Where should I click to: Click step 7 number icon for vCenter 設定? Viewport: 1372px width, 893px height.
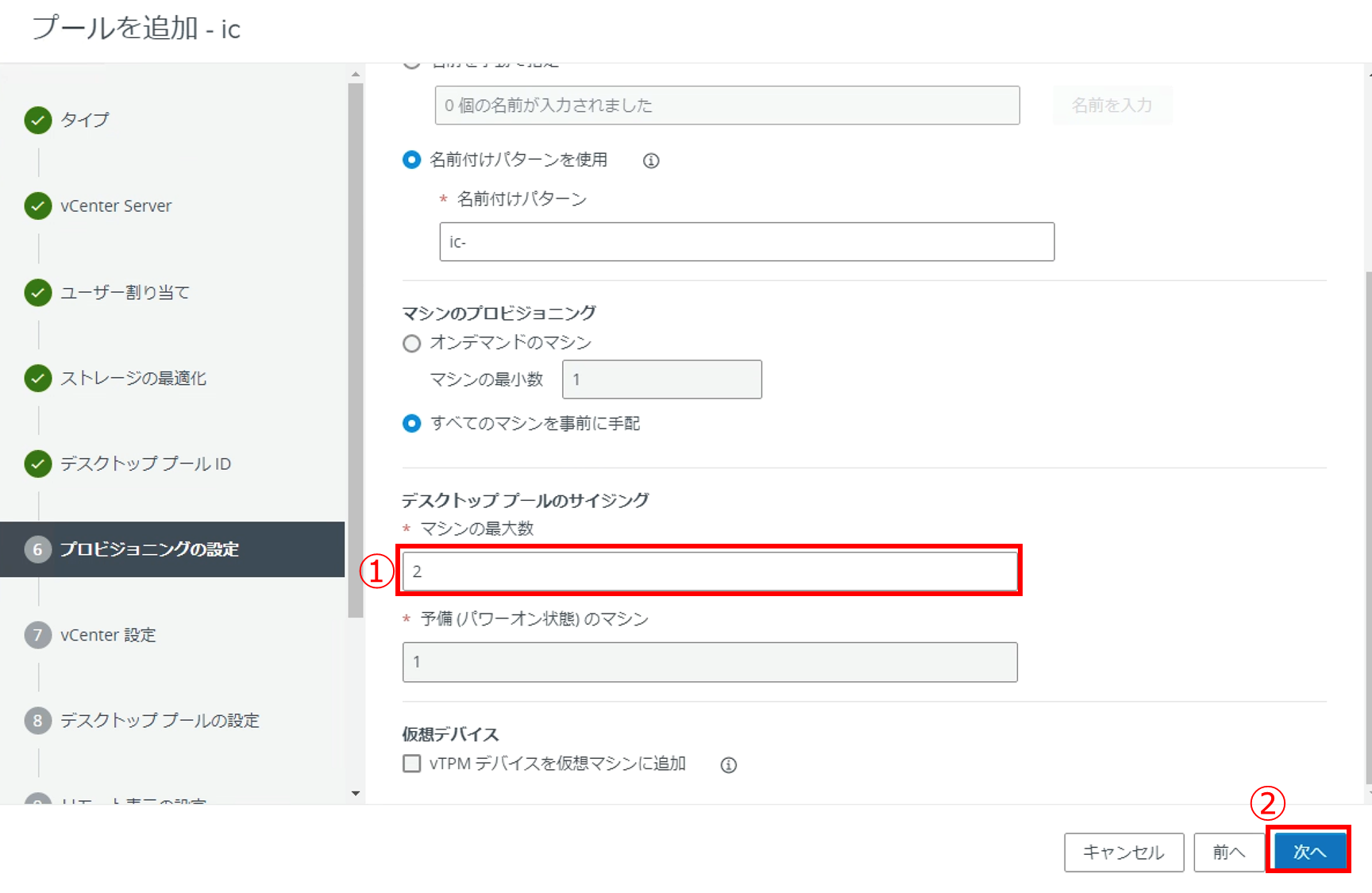pos(38,635)
